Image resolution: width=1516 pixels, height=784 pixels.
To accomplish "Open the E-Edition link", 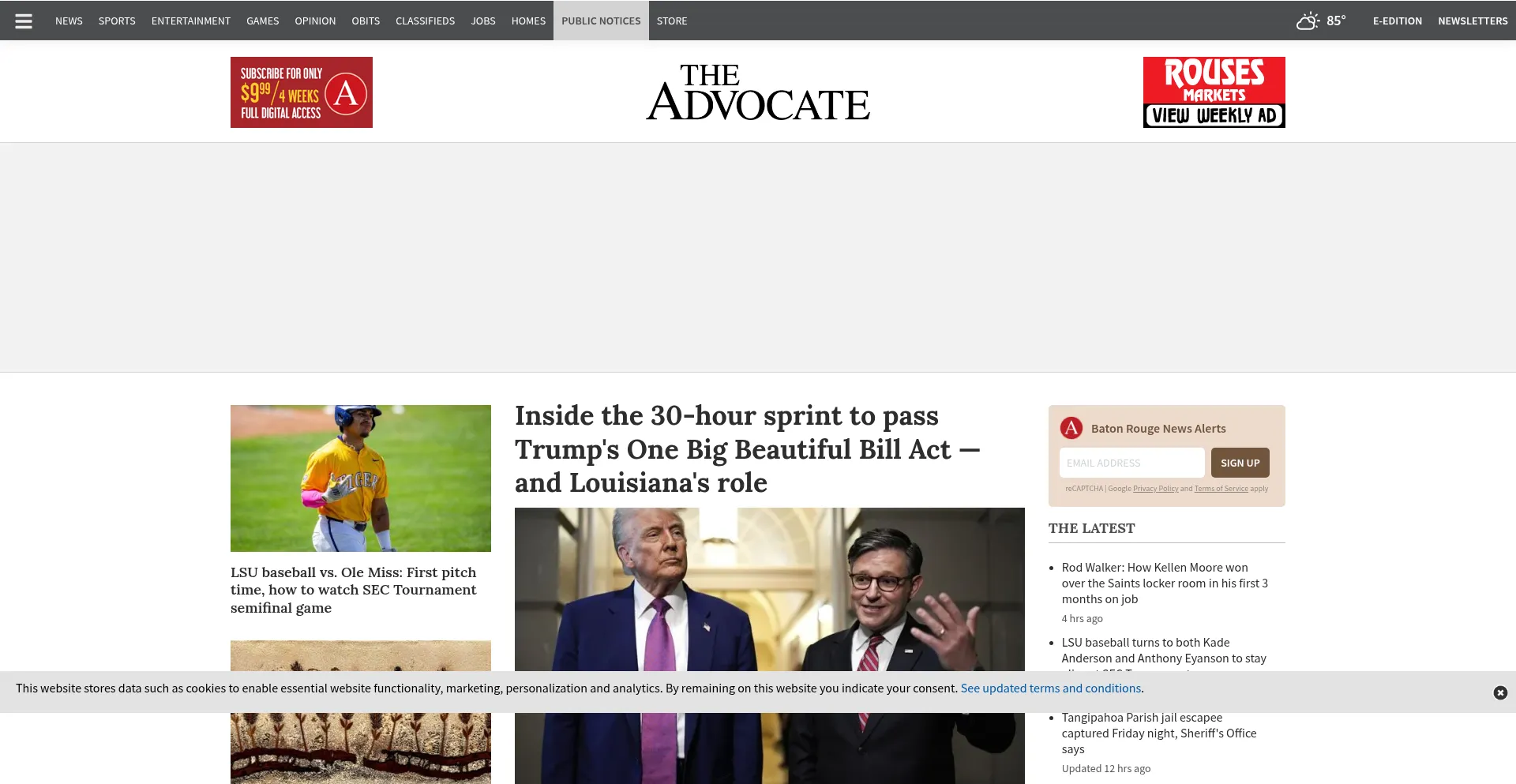I will 1397,21.
